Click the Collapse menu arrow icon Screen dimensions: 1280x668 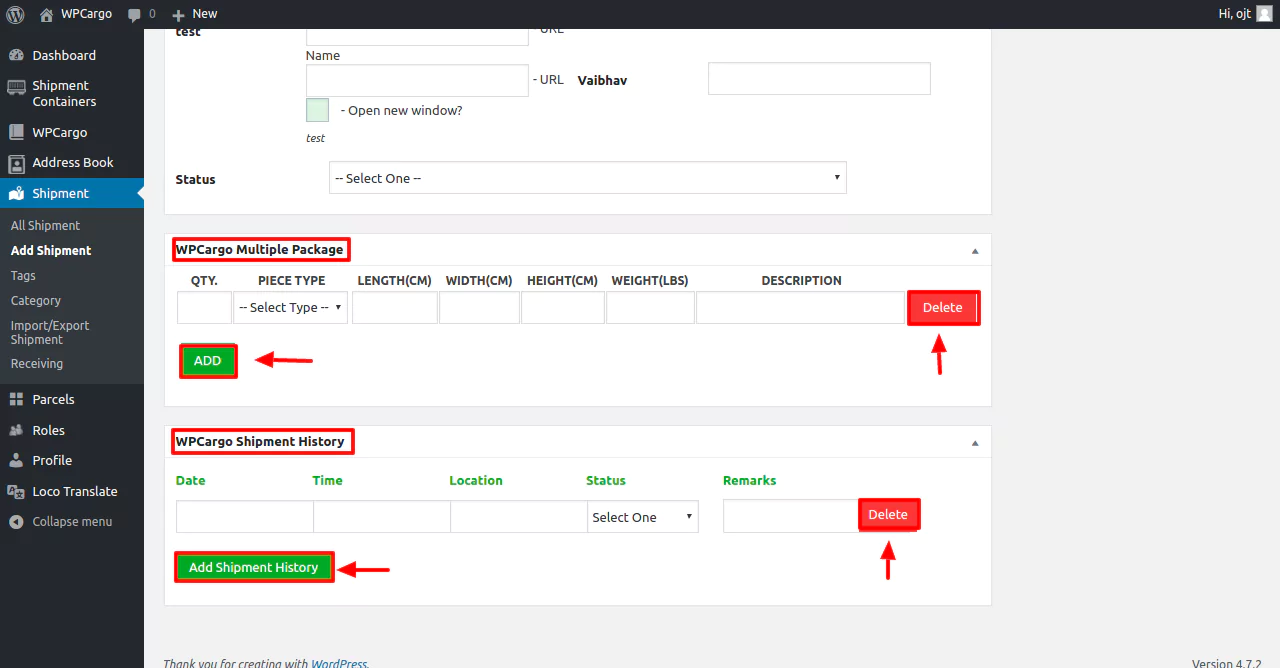click(x=16, y=522)
